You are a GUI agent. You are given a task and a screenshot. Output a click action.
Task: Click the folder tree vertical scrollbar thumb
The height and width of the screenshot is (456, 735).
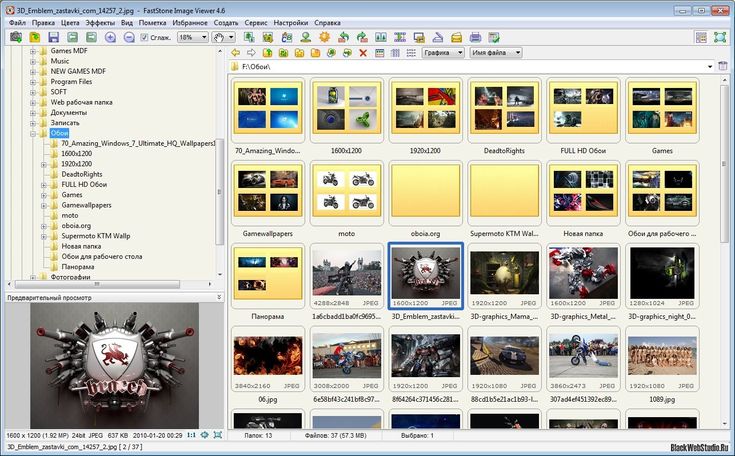pos(219,192)
